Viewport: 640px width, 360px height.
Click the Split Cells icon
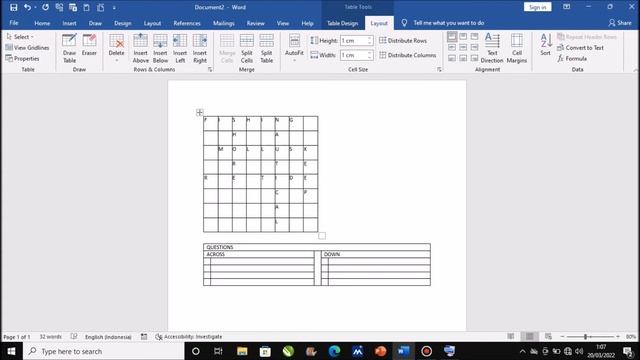(247, 48)
